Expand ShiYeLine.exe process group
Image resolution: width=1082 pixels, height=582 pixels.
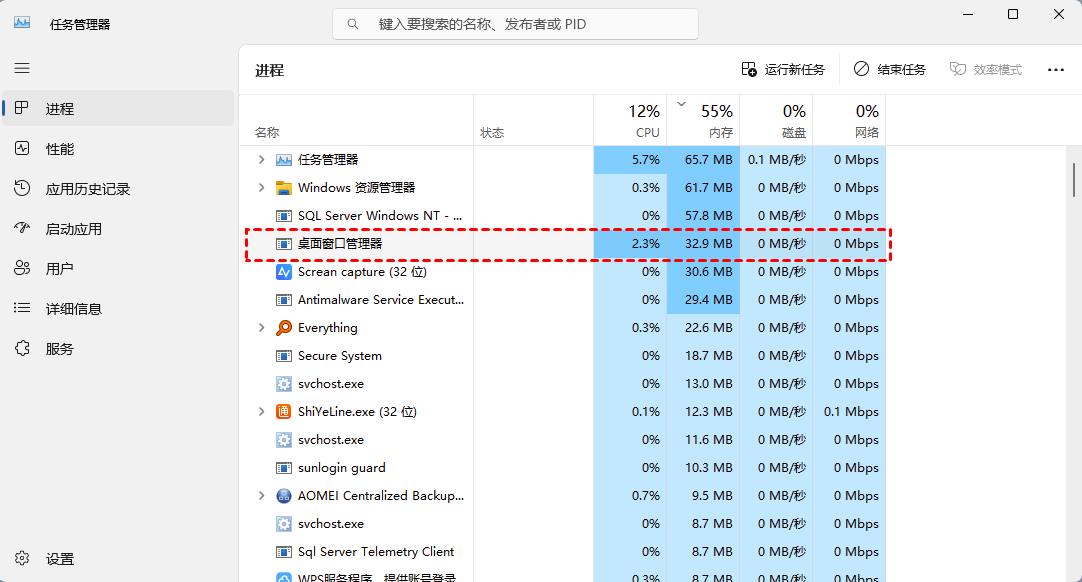262,411
